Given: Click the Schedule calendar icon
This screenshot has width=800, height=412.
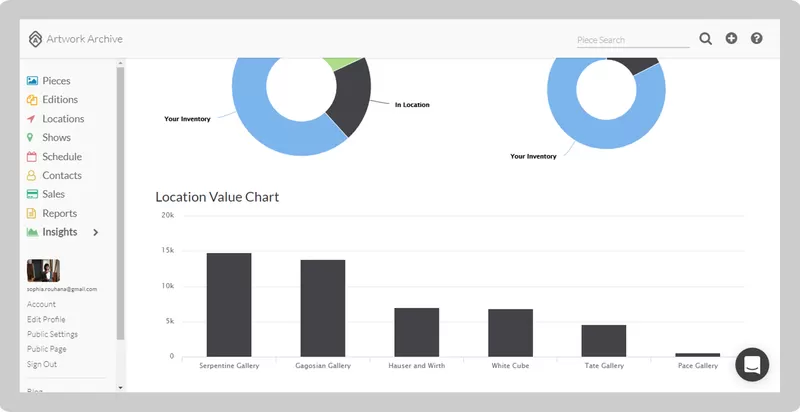Looking at the screenshot, I should [x=32, y=157].
